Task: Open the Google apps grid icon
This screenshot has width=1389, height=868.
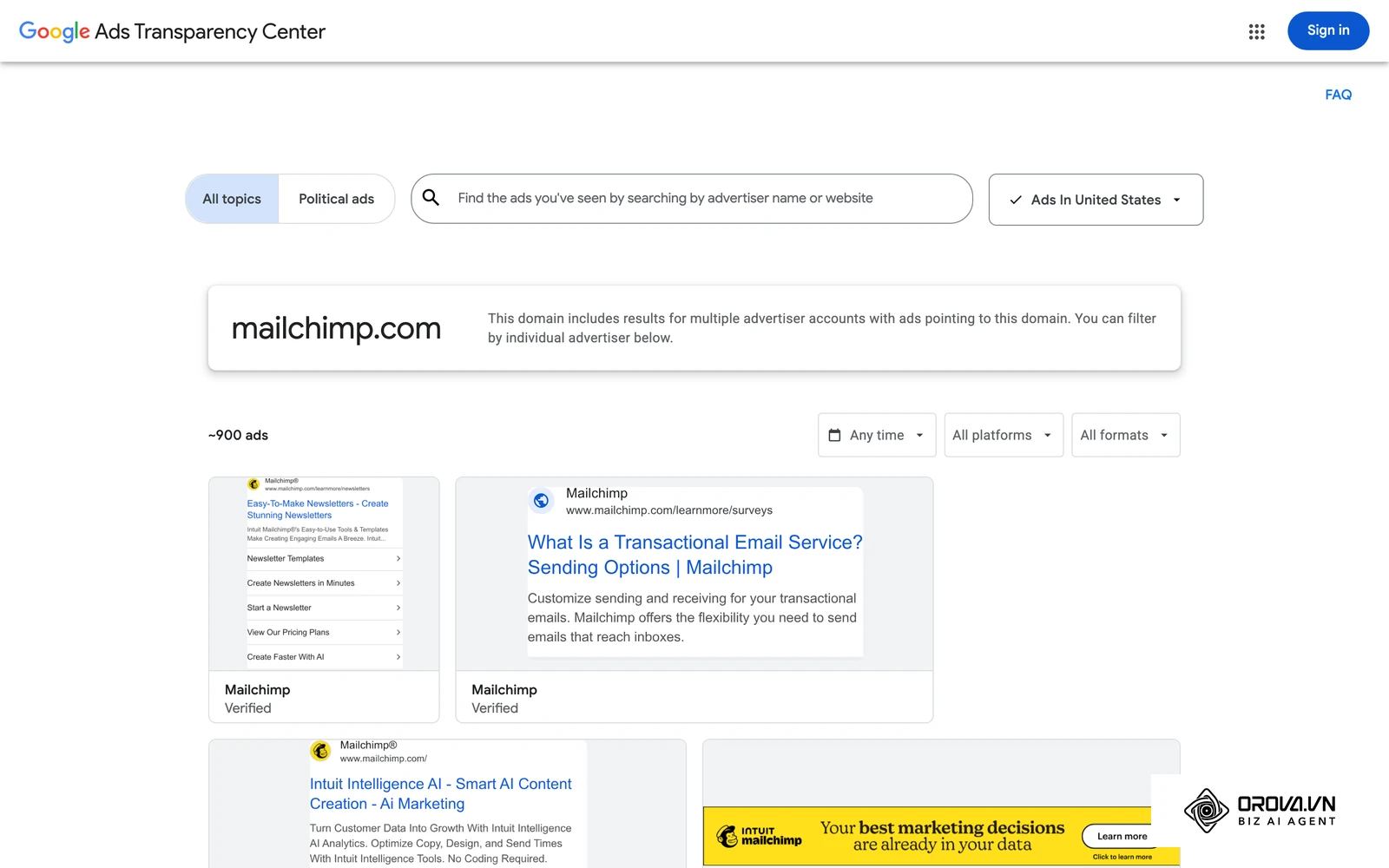Action: [x=1256, y=31]
